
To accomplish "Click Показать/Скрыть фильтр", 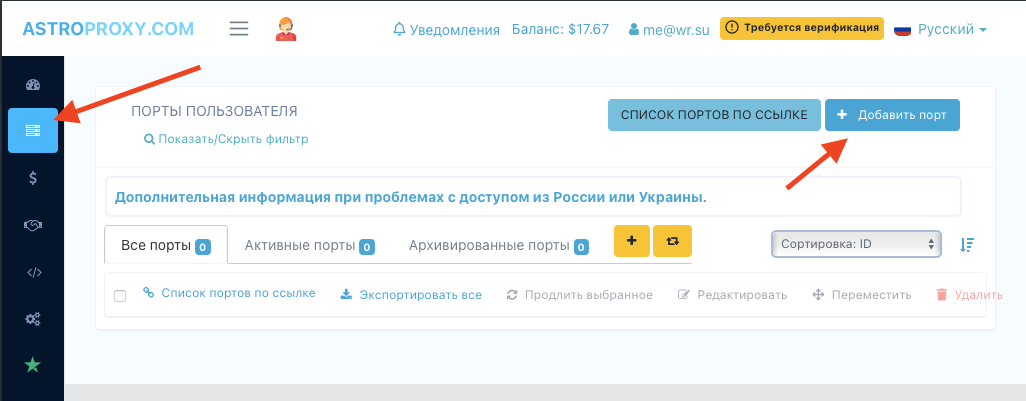I will coord(226,139).
